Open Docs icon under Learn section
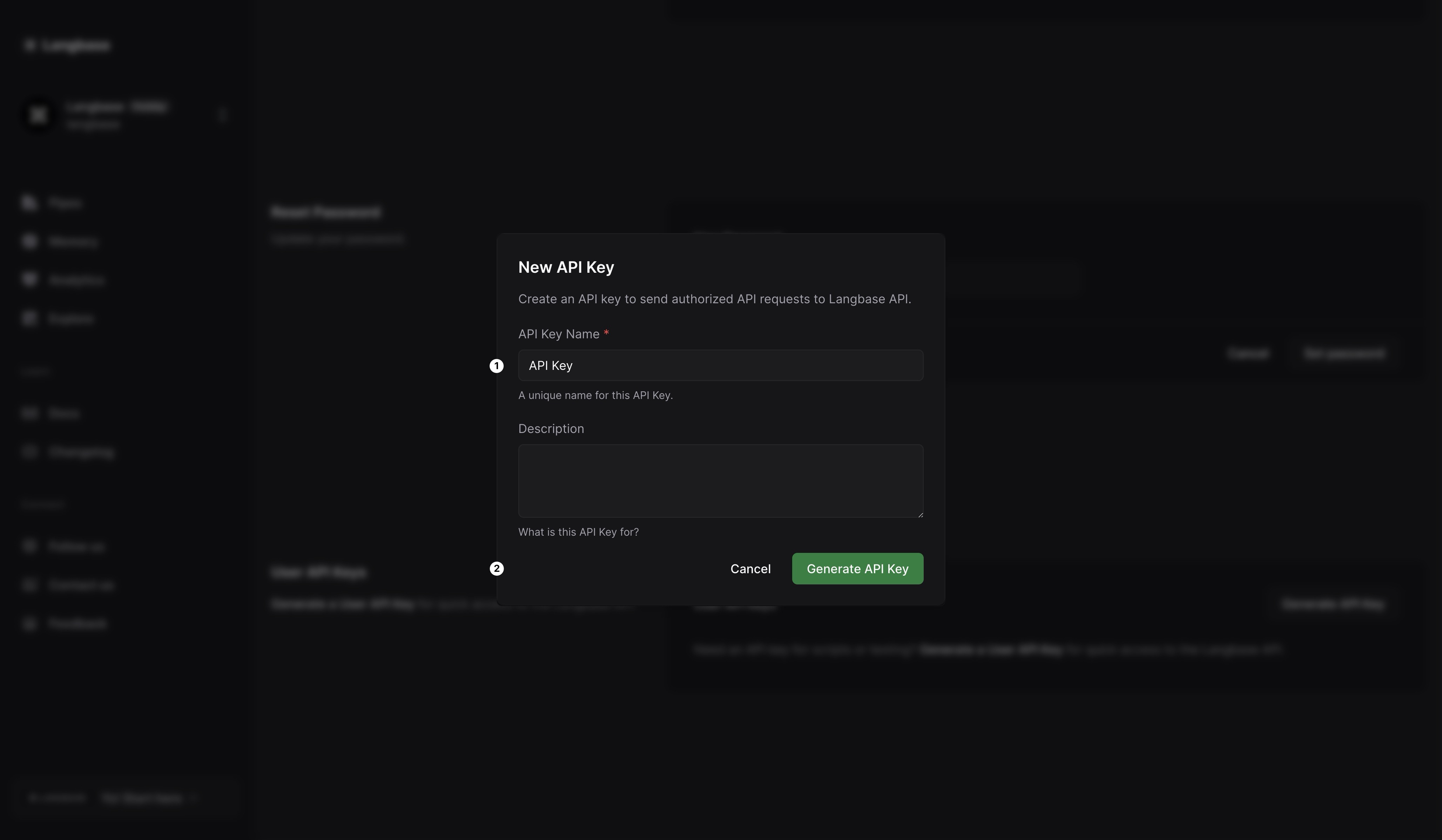The width and height of the screenshot is (1442, 840). [29, 413]
